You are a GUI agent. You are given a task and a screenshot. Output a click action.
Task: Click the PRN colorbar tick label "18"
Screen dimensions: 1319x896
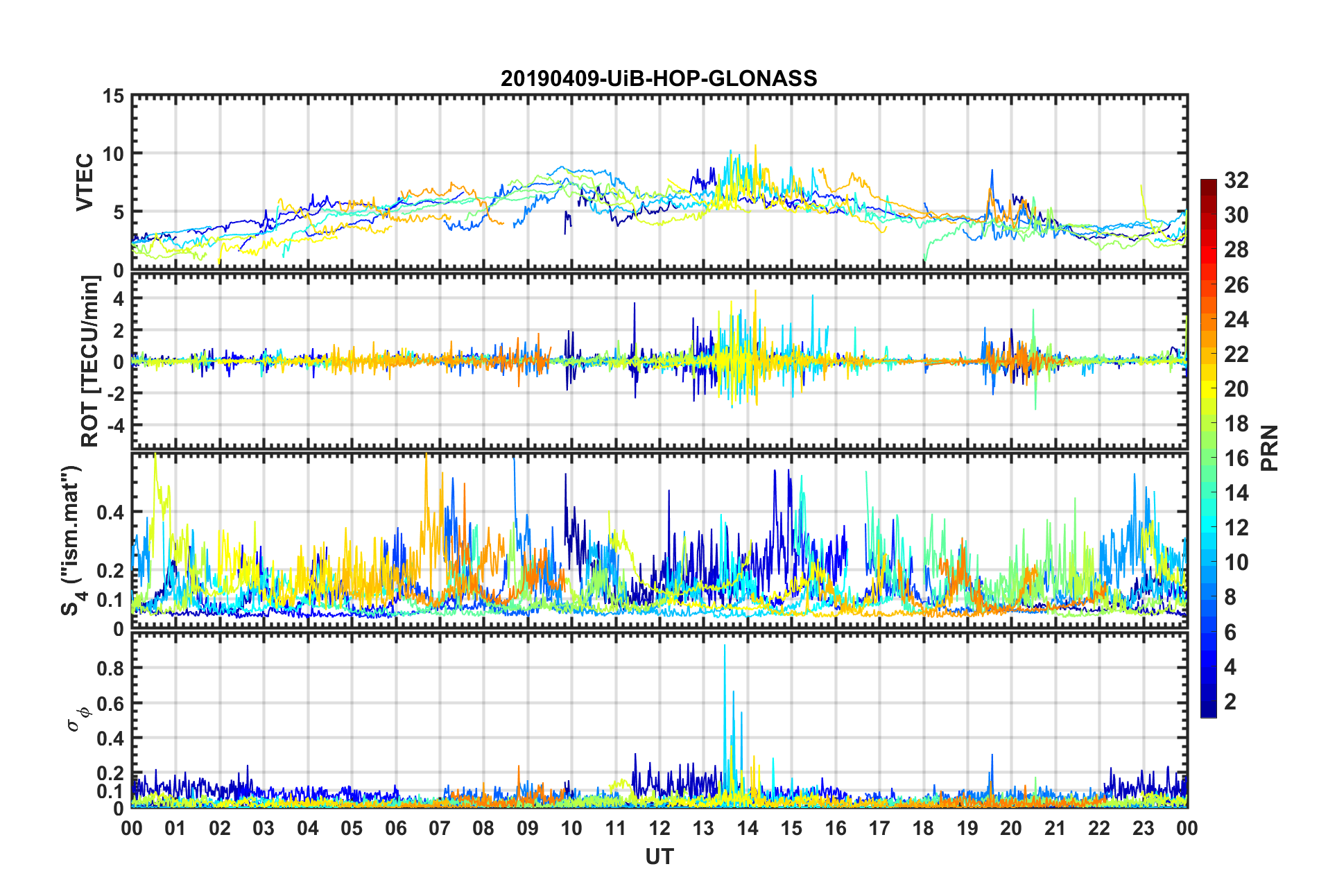coord(1236,423)
